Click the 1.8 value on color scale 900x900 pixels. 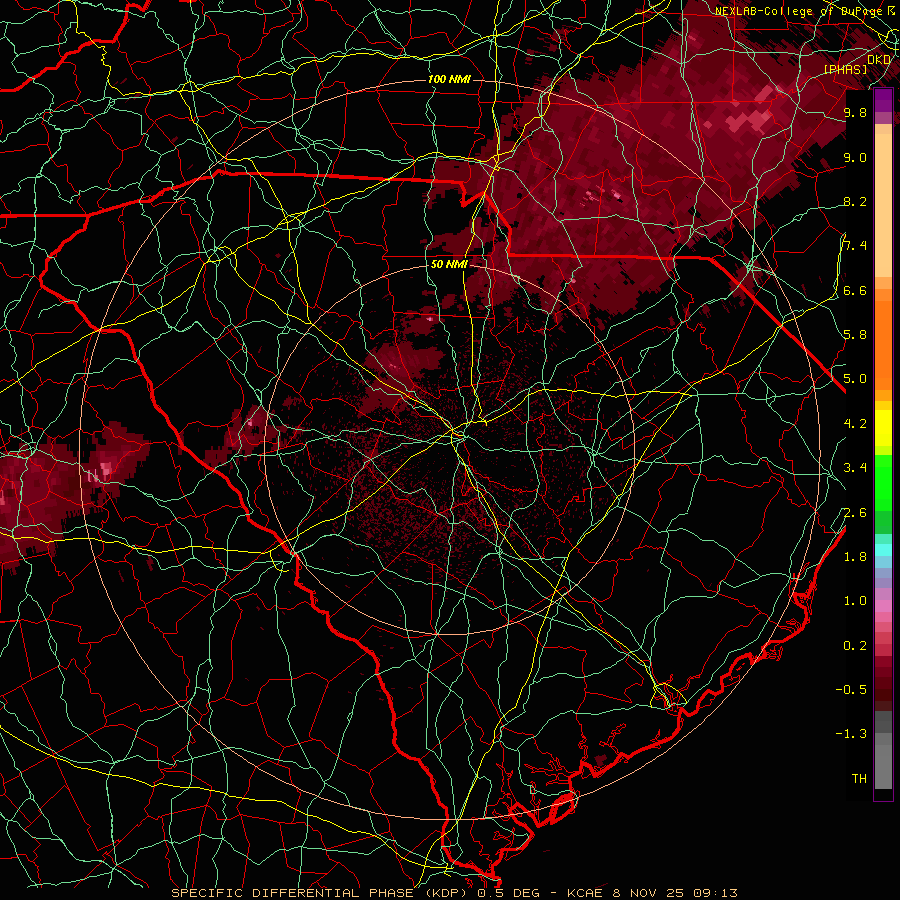(x=855, y=556)
